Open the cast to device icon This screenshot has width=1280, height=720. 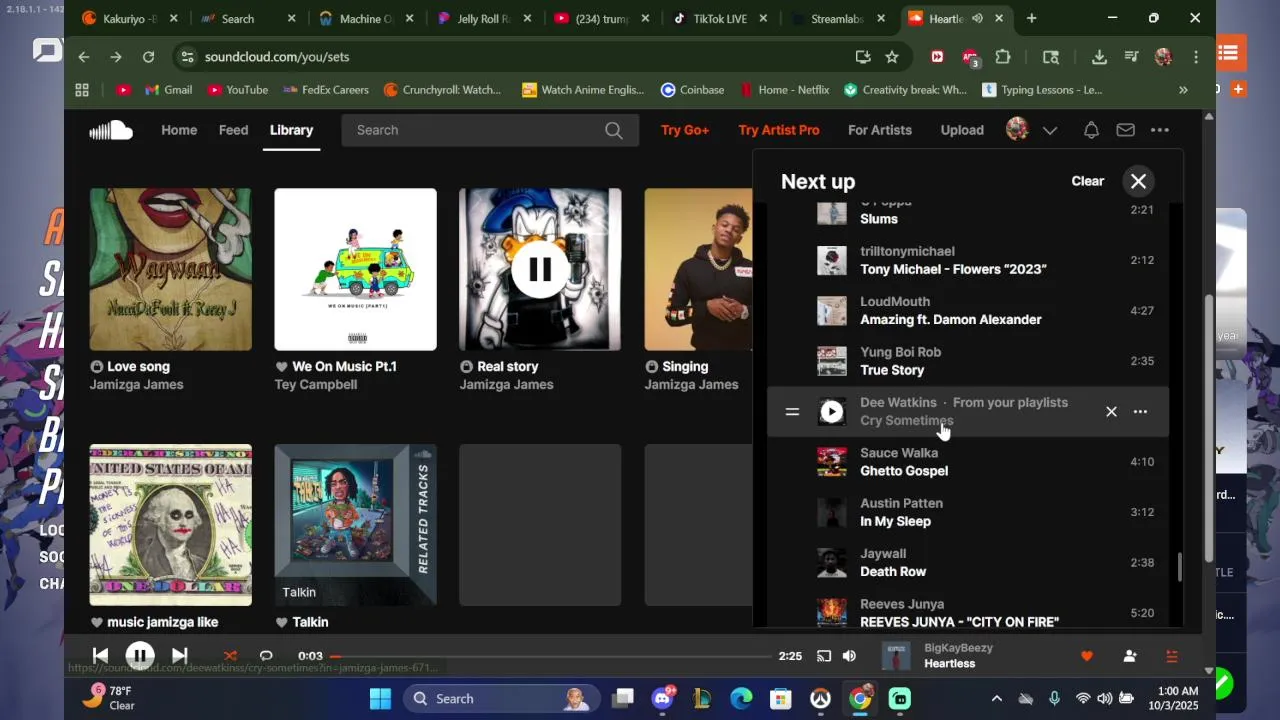pos(824,656)
